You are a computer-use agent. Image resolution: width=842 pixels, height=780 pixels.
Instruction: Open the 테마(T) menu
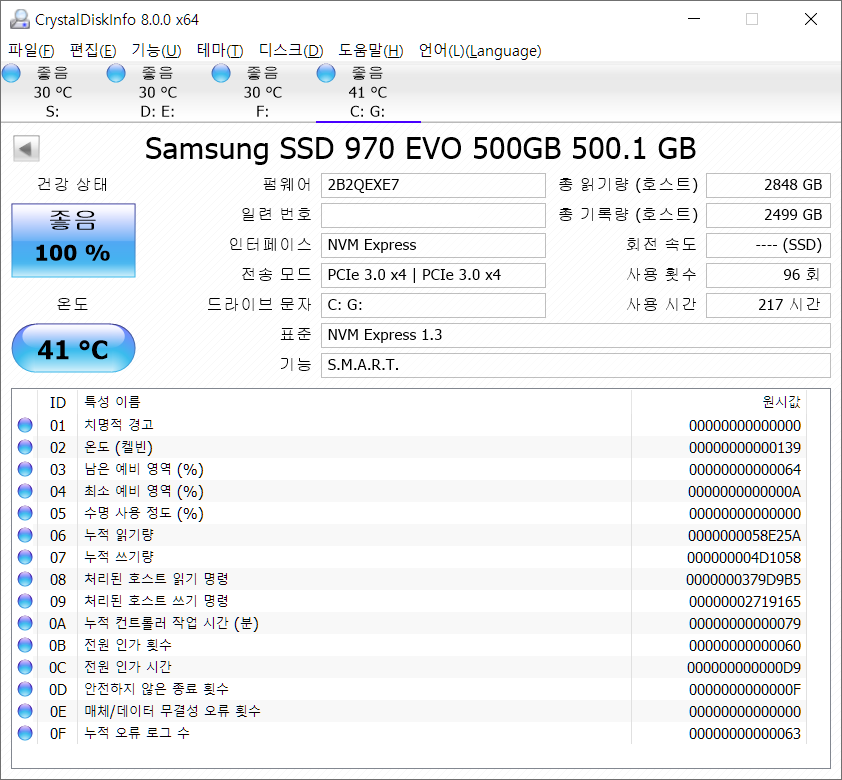220,50
